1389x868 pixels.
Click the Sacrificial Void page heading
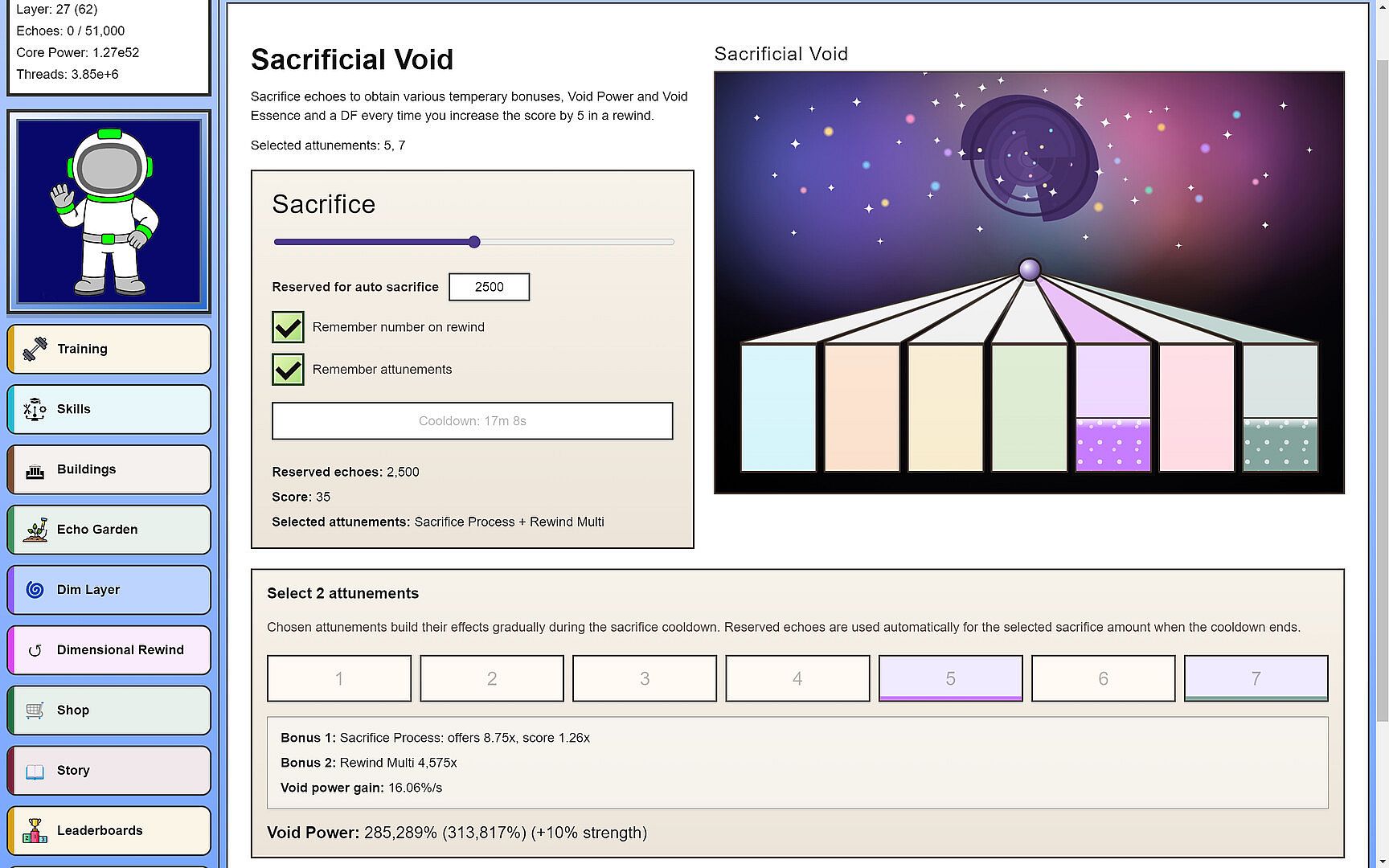(x=352, y=59)
